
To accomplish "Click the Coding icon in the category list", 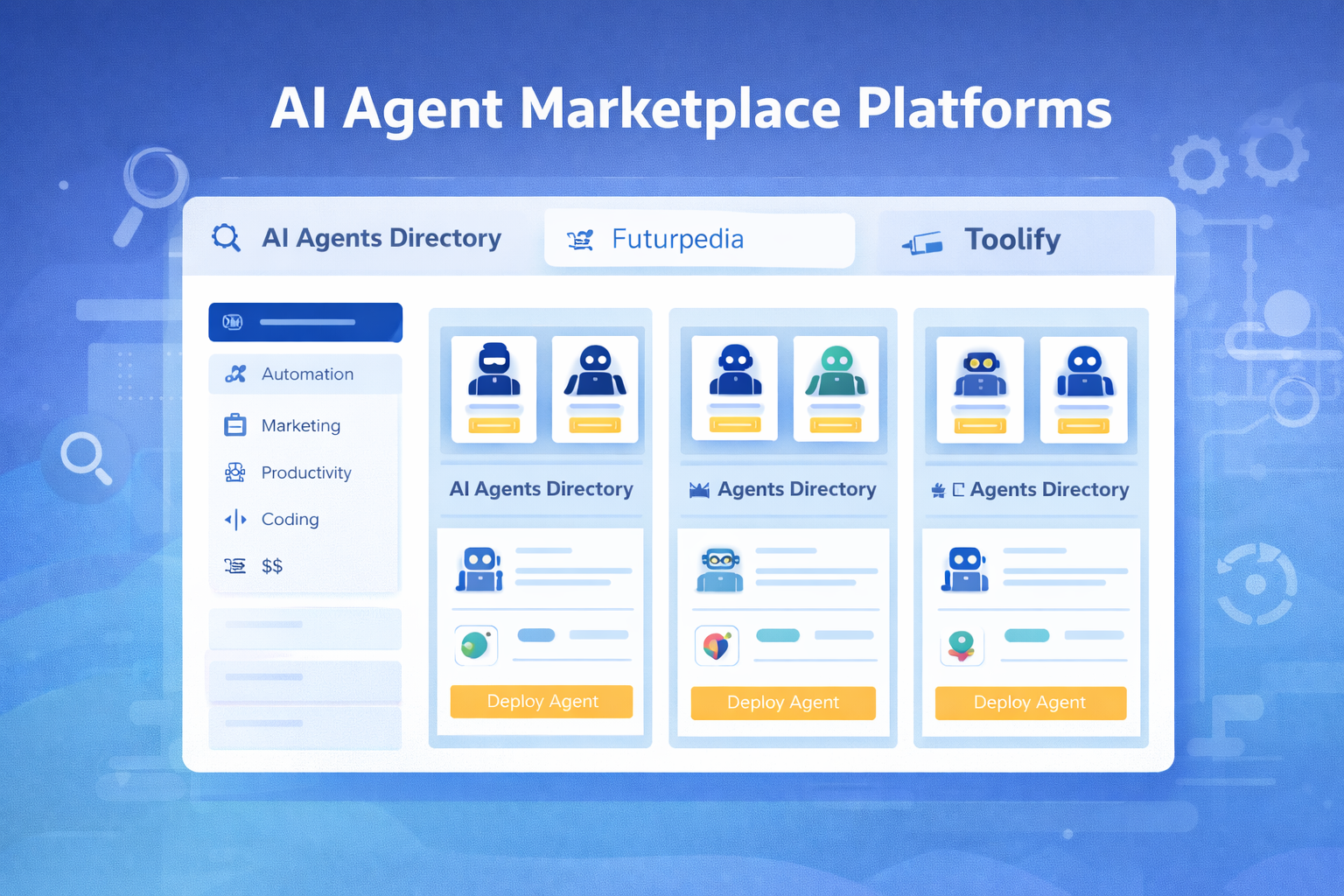I will [234, 519].
